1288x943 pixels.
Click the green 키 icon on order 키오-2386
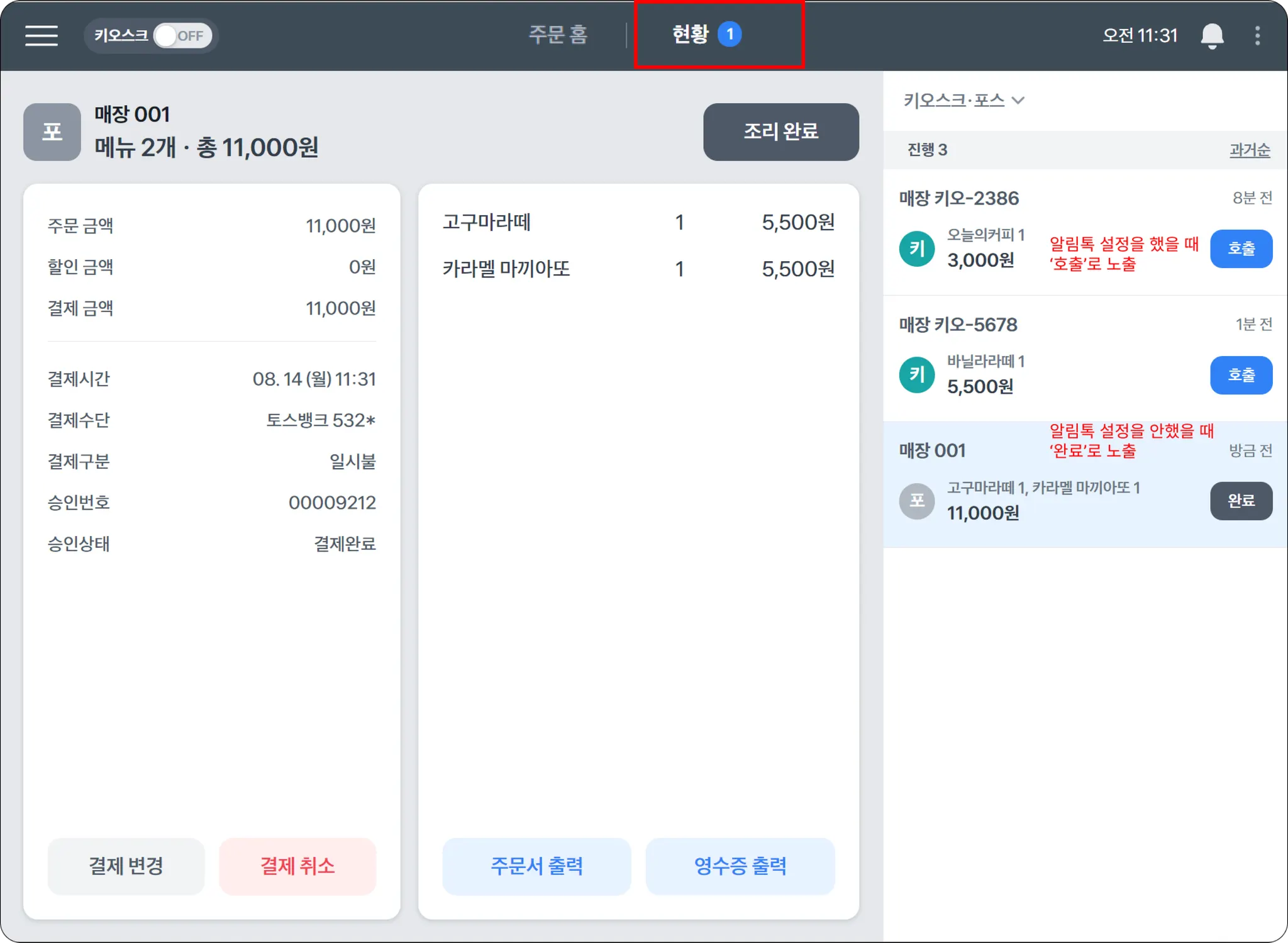917,248
